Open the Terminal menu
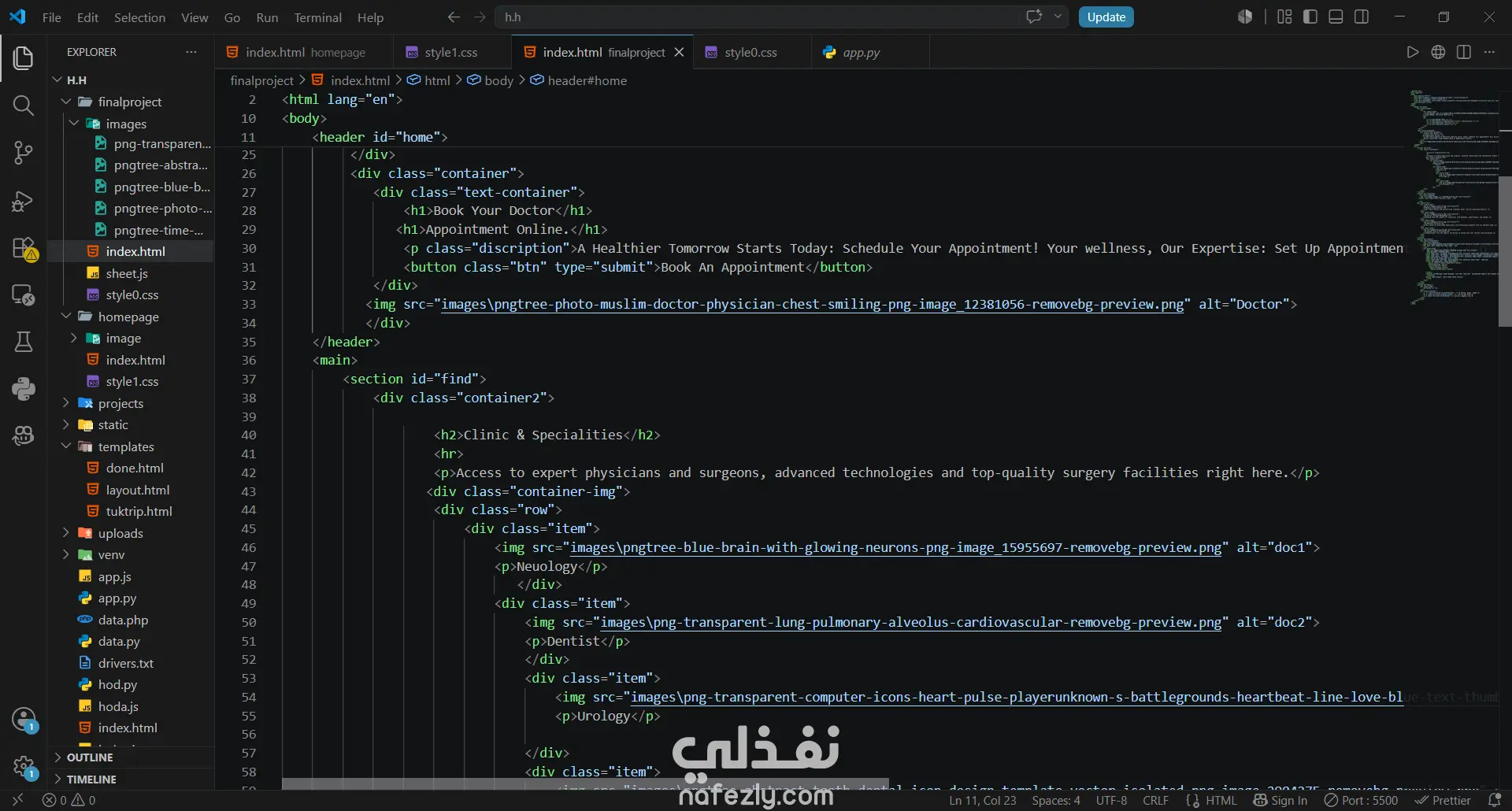 (x=317, y=17)
